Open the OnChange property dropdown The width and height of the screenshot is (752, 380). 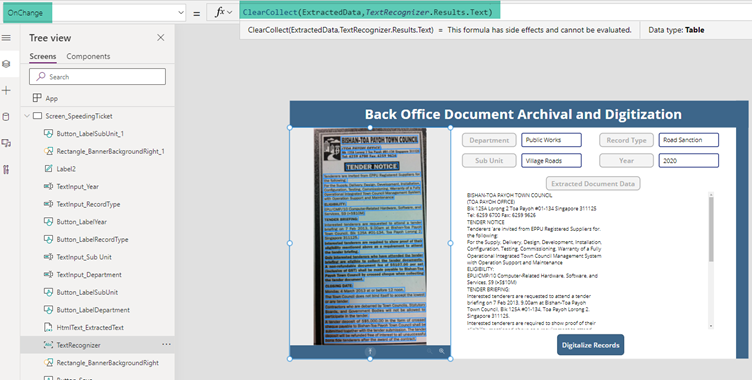180,12
